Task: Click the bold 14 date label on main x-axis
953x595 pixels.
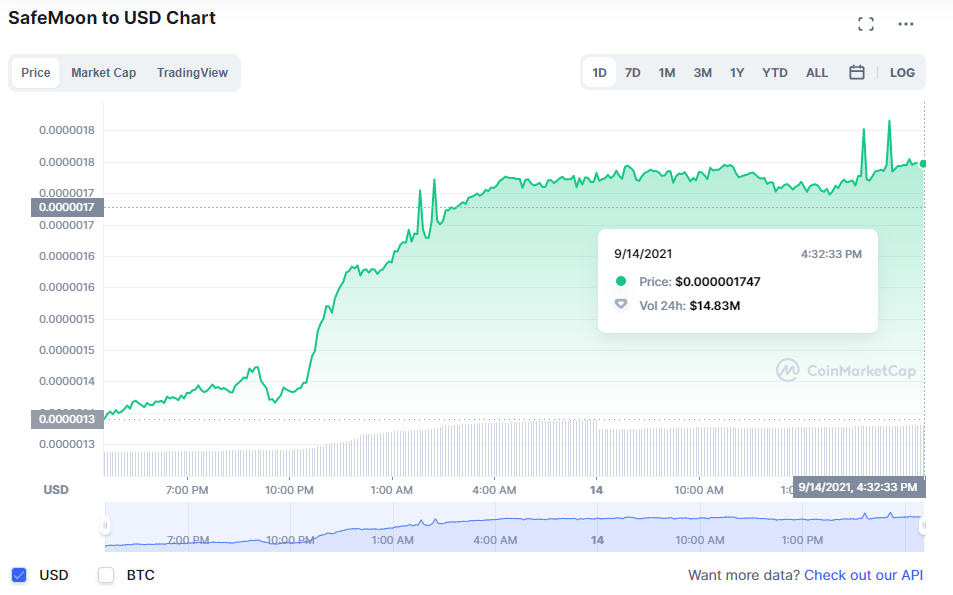Action: pyautogui.click(x=596, y=490)
